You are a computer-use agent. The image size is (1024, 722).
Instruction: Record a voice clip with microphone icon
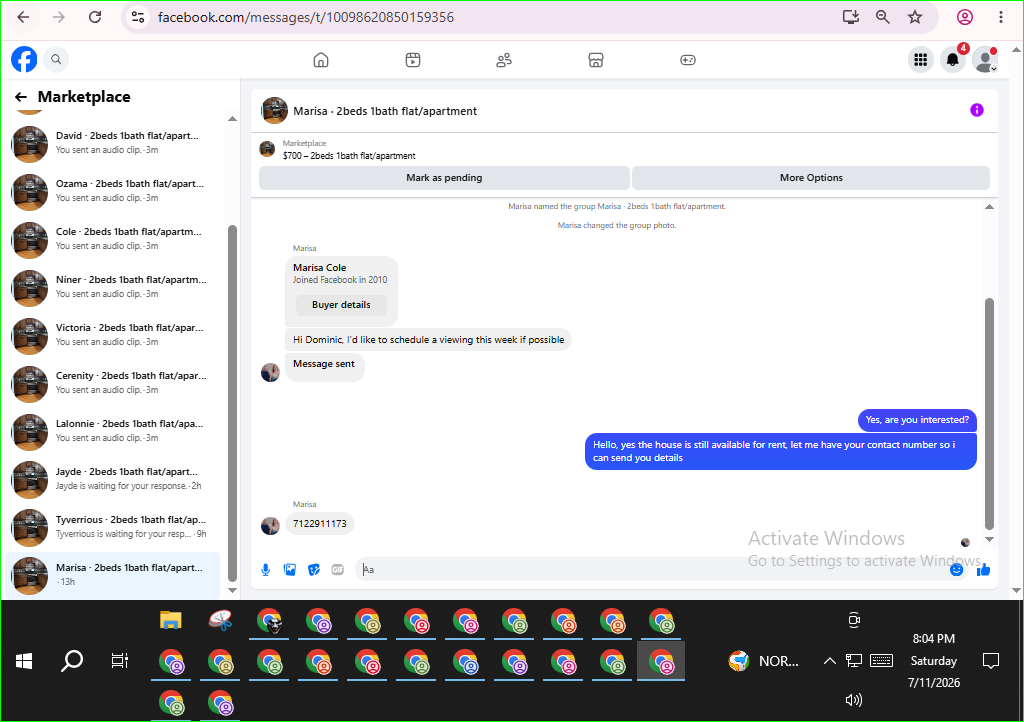coord(266,570)
